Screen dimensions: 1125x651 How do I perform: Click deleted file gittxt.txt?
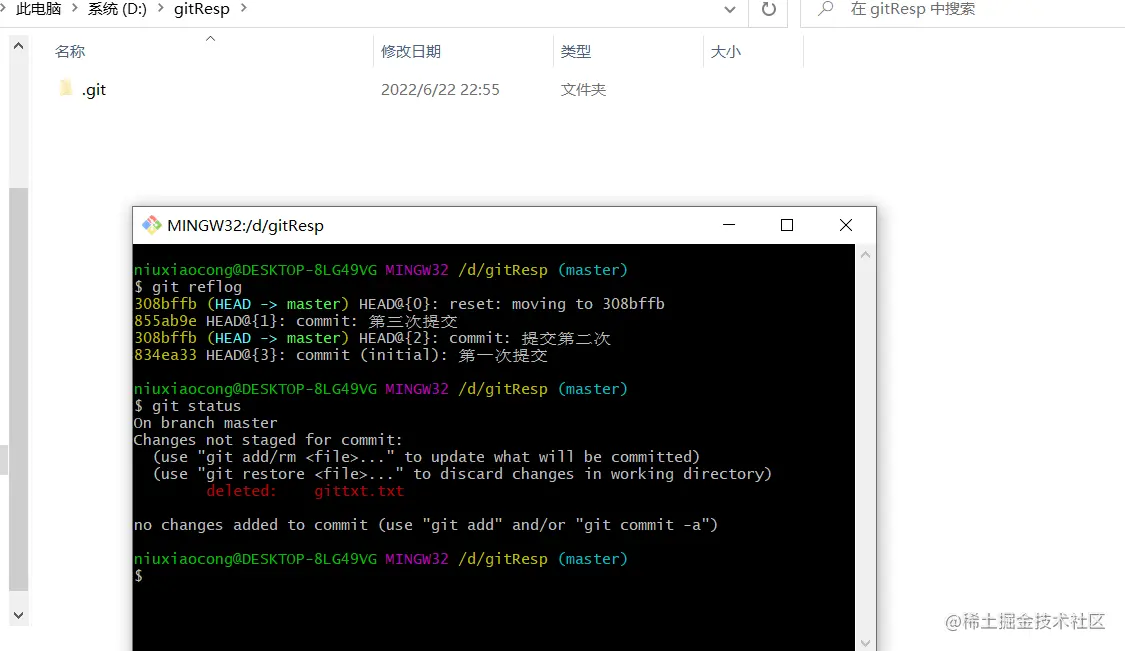359,491
